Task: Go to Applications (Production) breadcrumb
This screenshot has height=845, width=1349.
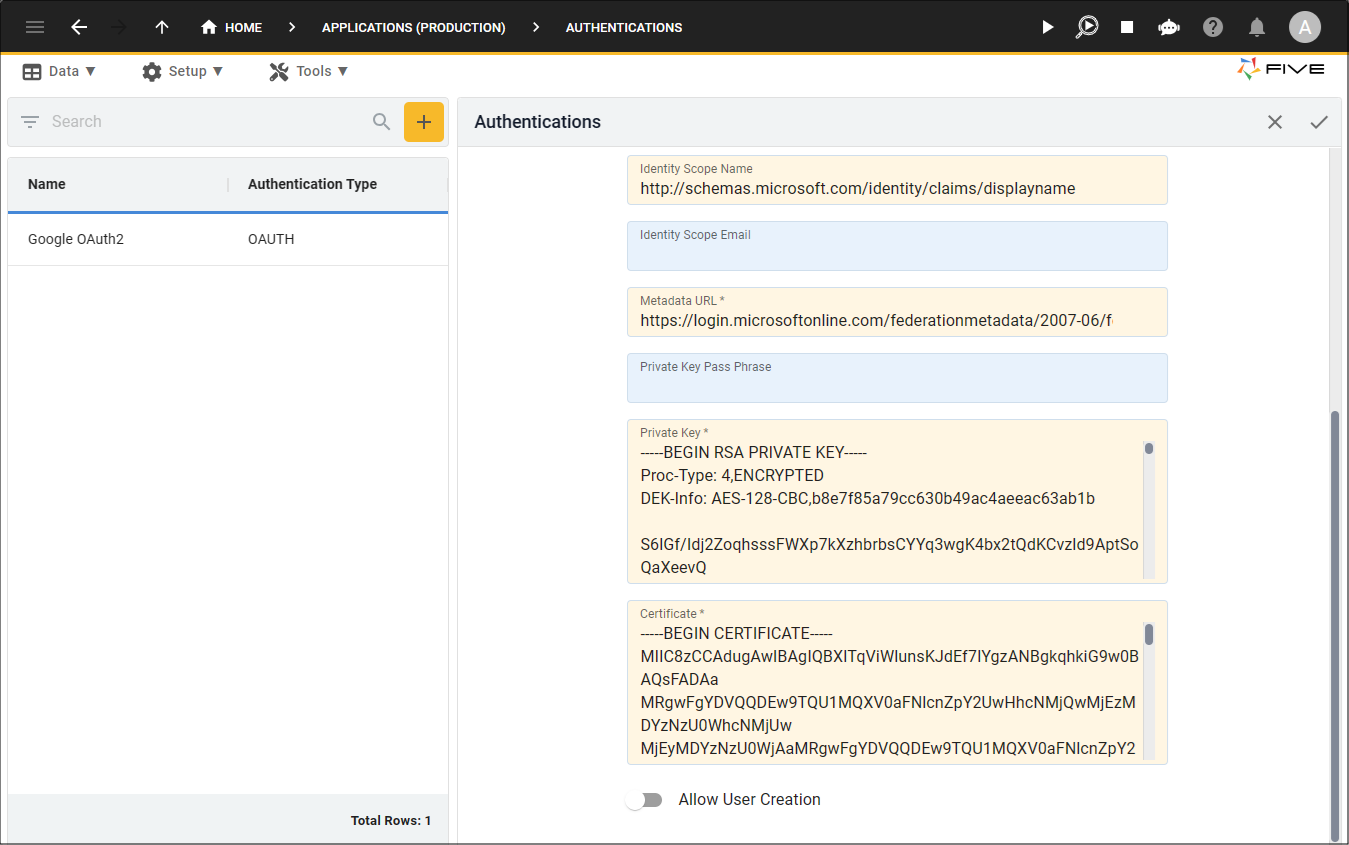Action: 414,27
